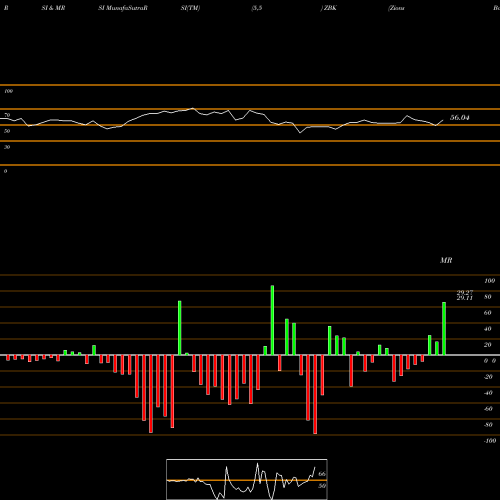Image resolution: width=500 pixels, height=500 pixels.
Task: Click the 66 value in mini RSI chart
Action: click(322, 474)
